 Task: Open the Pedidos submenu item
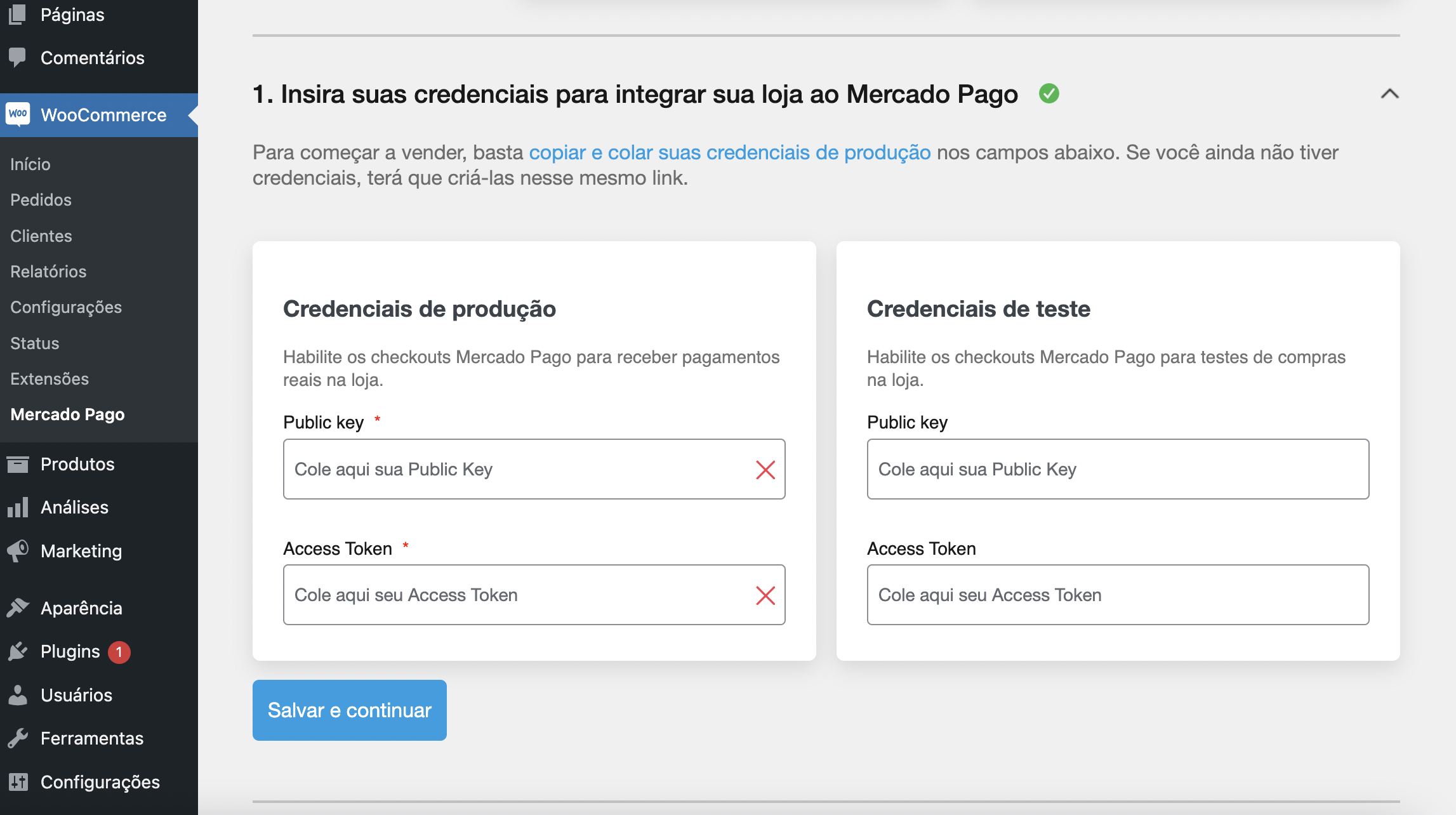coord(41,200)
